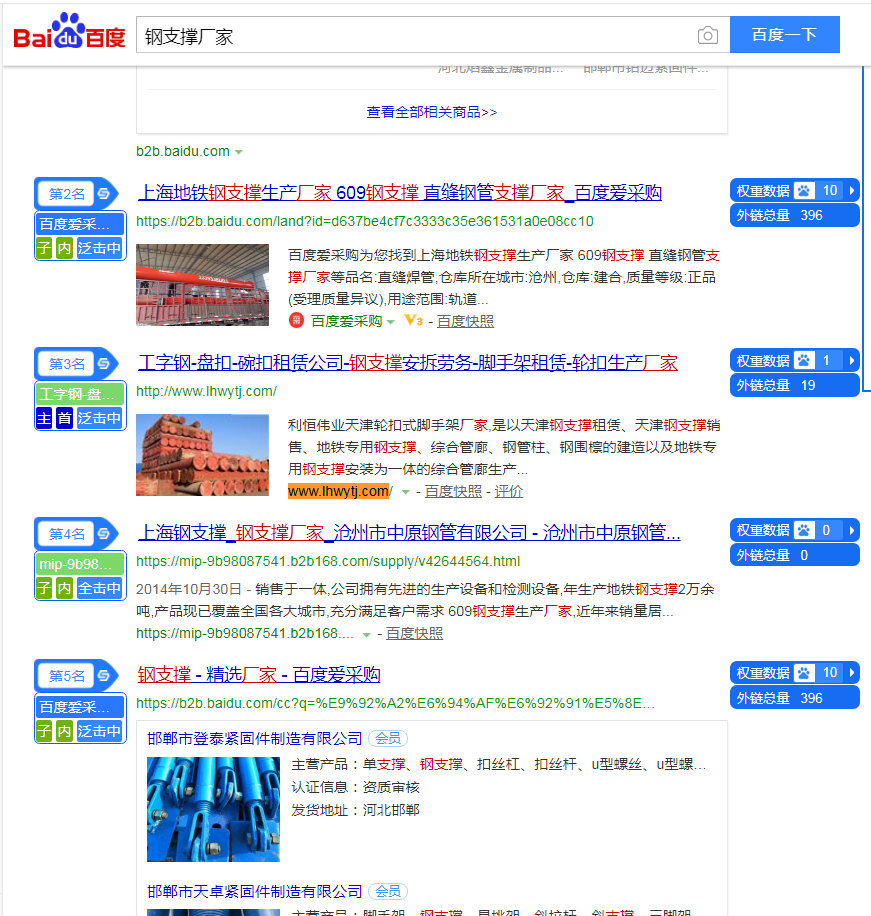Click swirl icon beside 第4名
The height and width of the screenshot is (916, 871).
coord(104,534)
